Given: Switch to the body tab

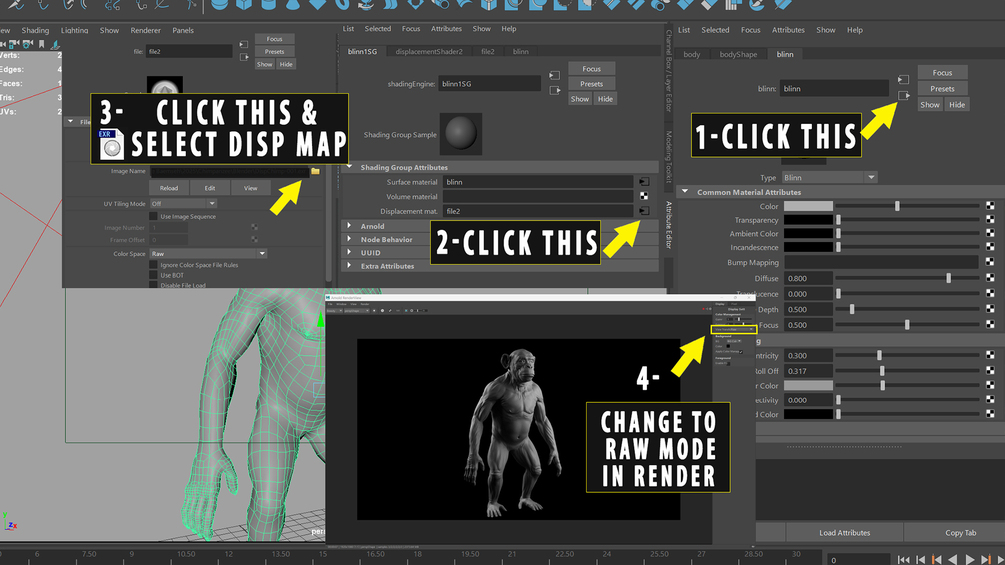Looking at the screenshot, I should click(x=692, y=54).
